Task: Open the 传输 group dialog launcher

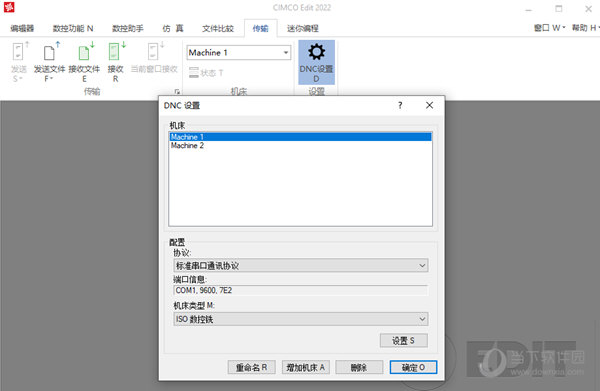Action: [177, 91]
